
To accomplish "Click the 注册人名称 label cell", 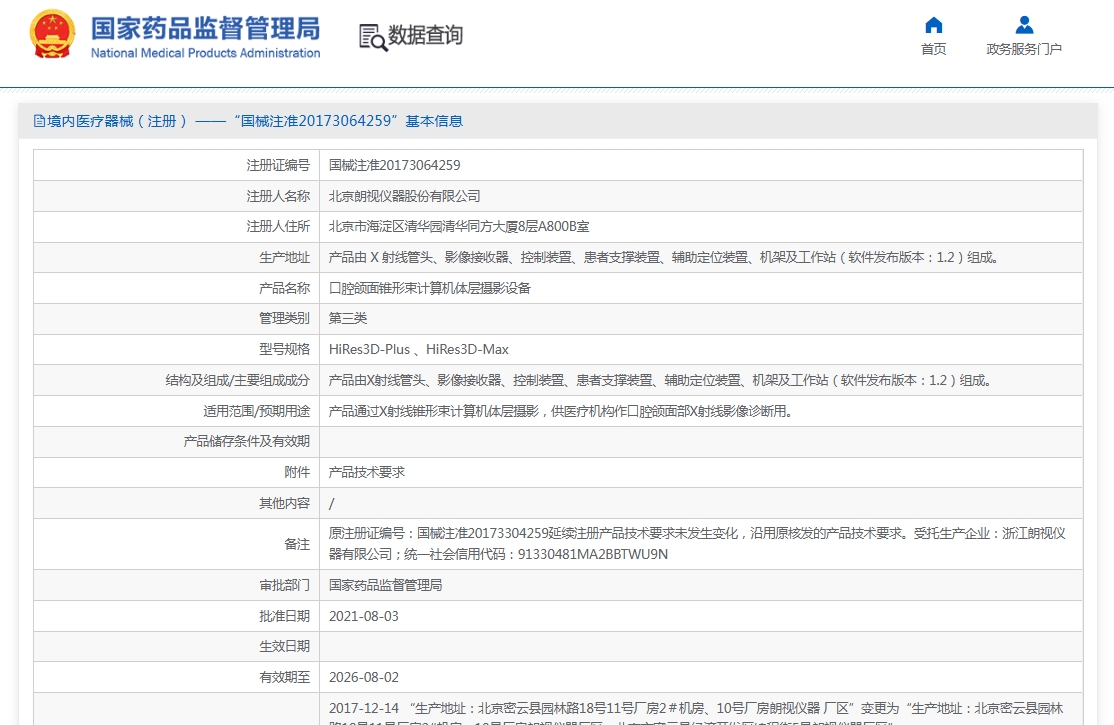I will [176, 196].
